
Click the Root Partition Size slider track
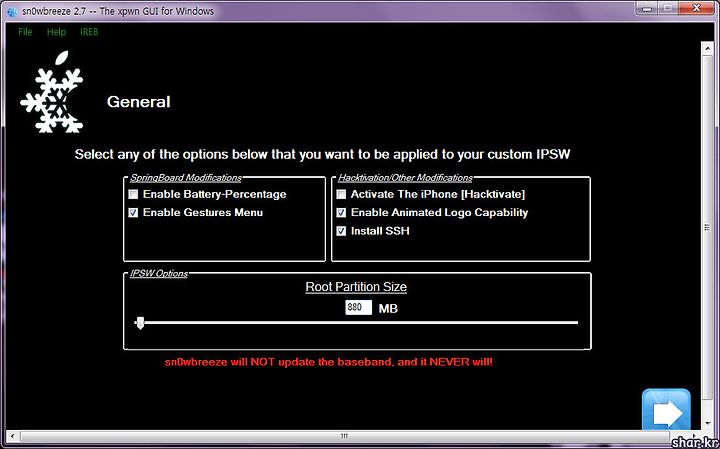356,323
